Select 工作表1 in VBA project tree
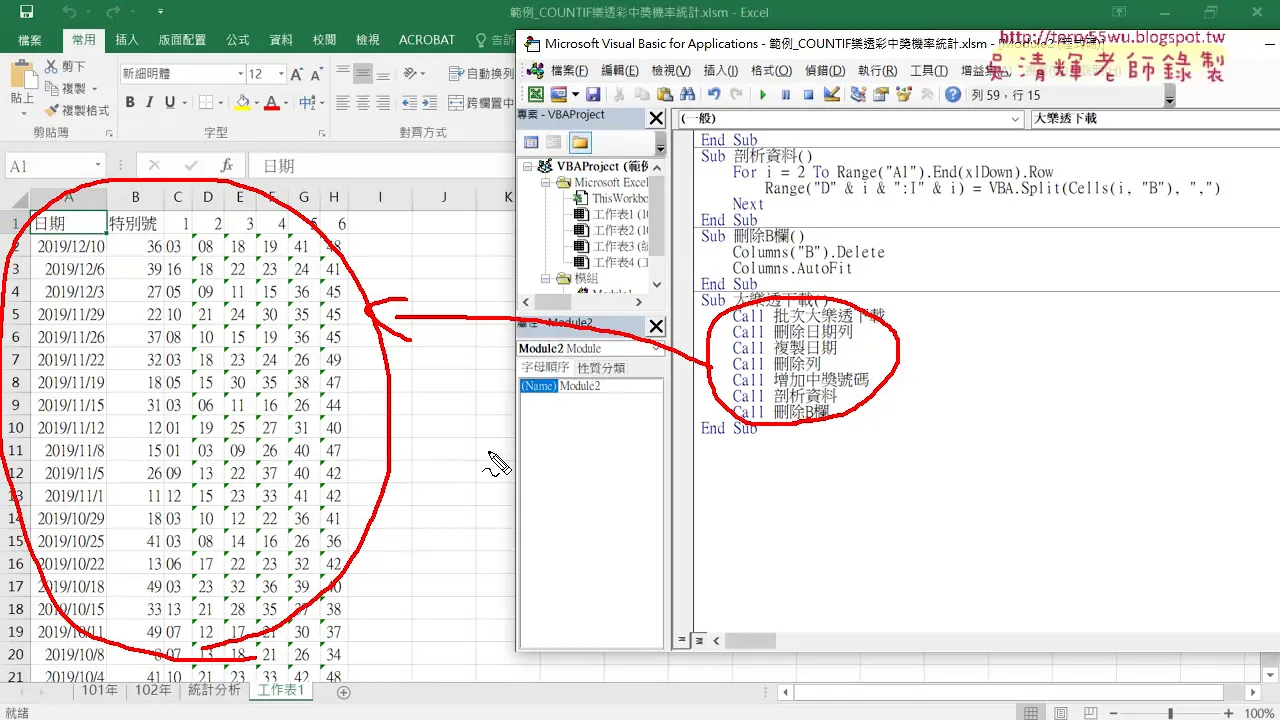The image size is (1280, 720). click(620, 215)
